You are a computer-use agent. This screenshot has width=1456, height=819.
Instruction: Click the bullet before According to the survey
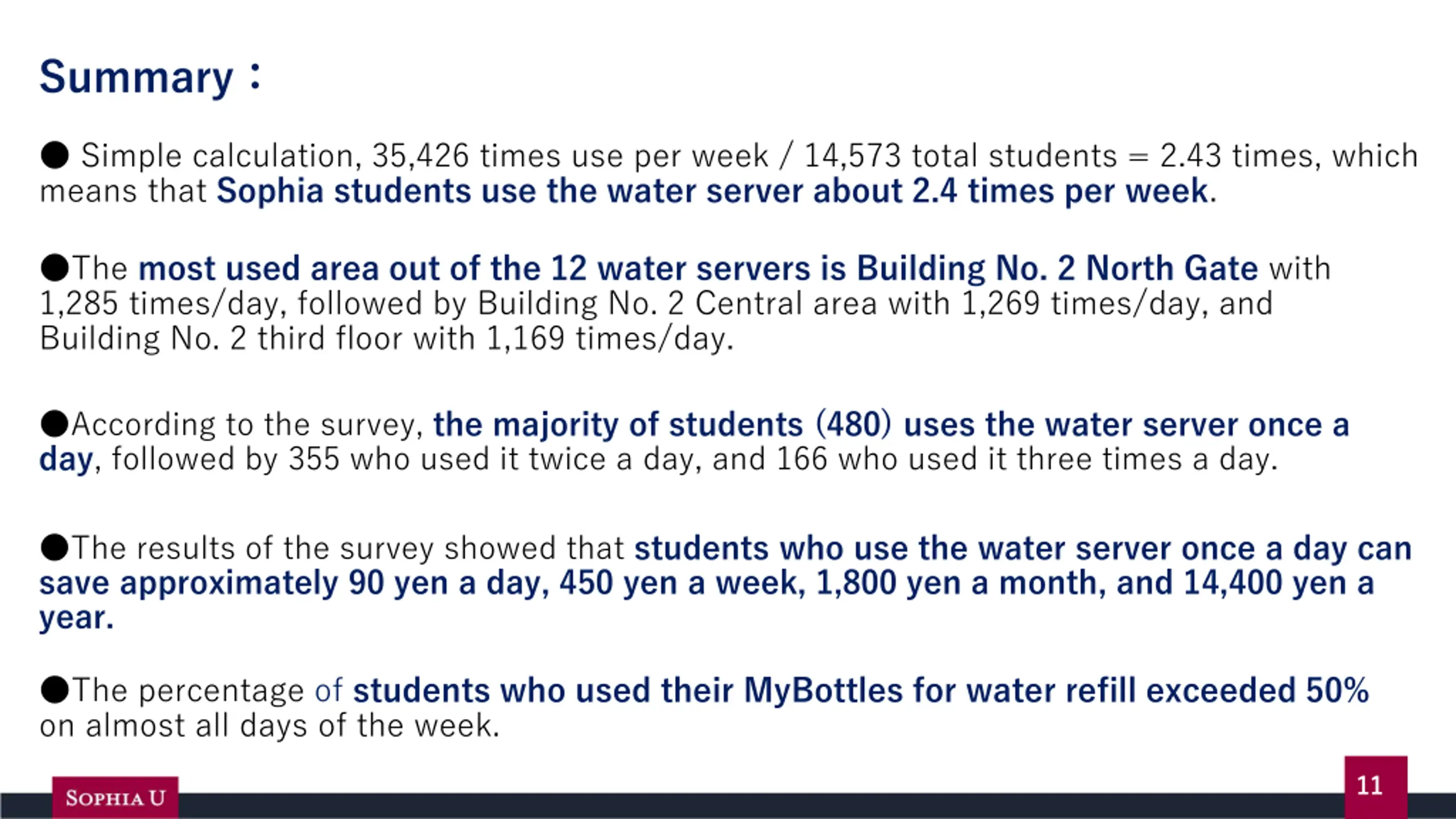coord(55,424)
